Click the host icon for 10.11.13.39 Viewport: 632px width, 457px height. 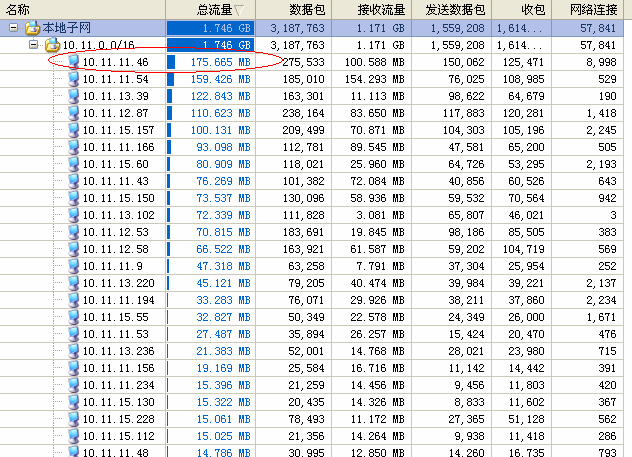73,96
